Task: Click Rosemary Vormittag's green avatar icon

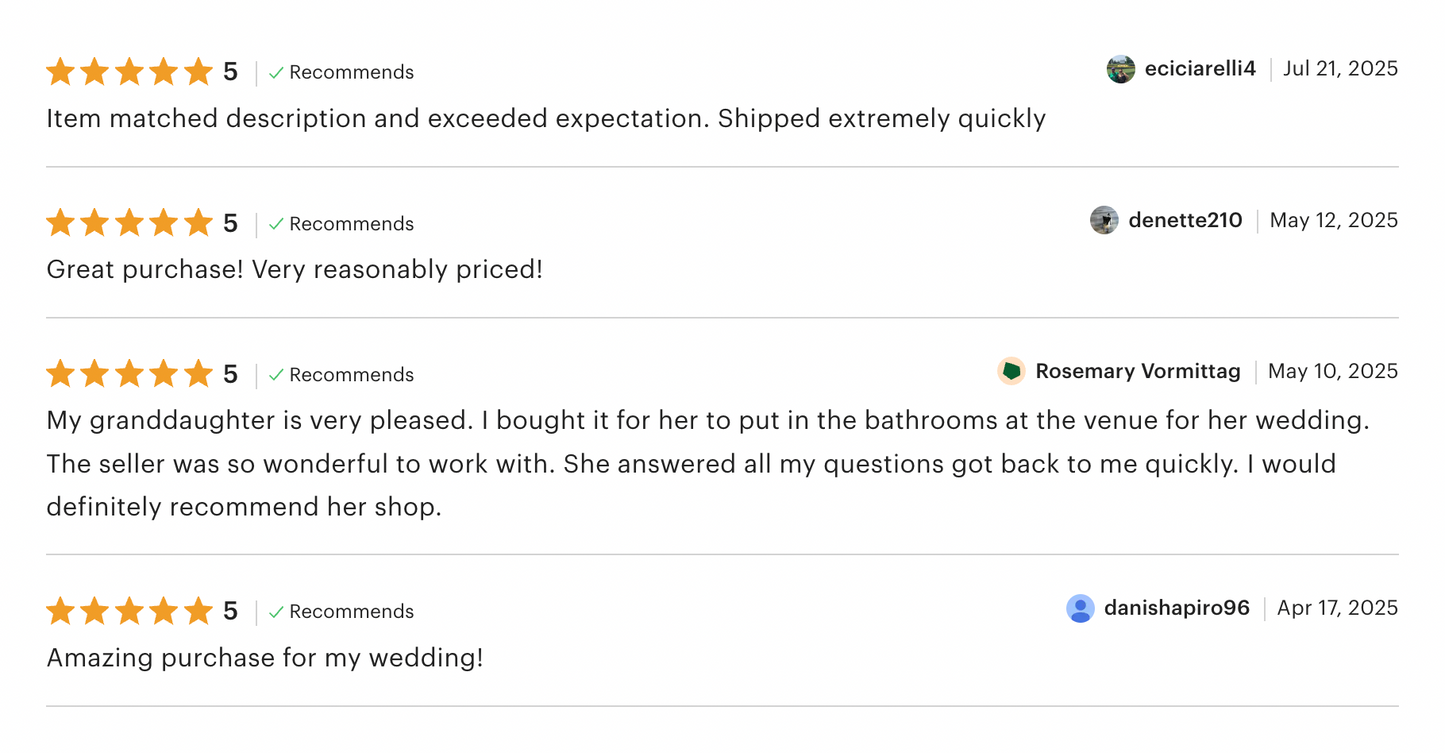Action: coord(1011,371)
